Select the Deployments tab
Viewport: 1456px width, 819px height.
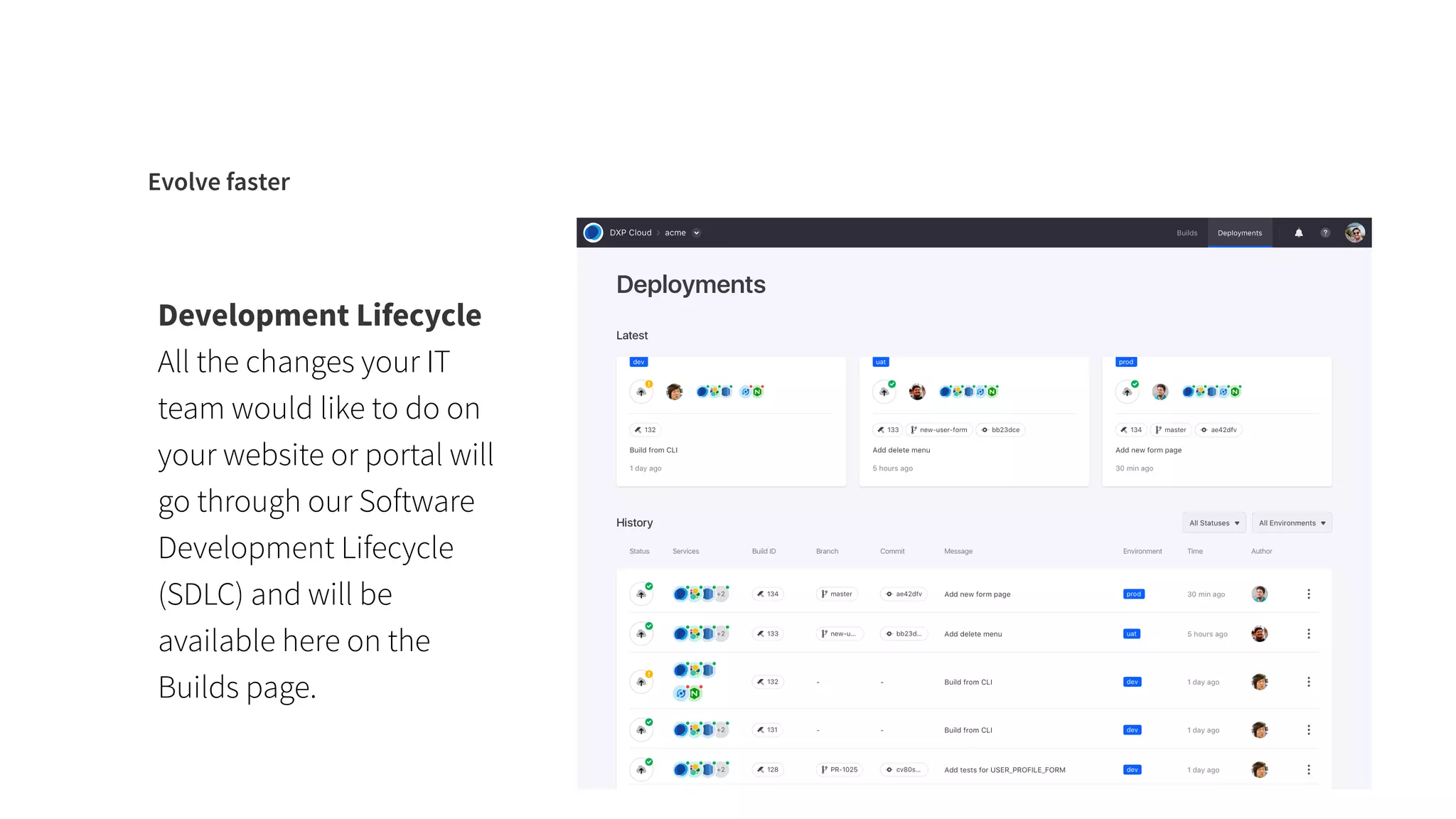1240,232
